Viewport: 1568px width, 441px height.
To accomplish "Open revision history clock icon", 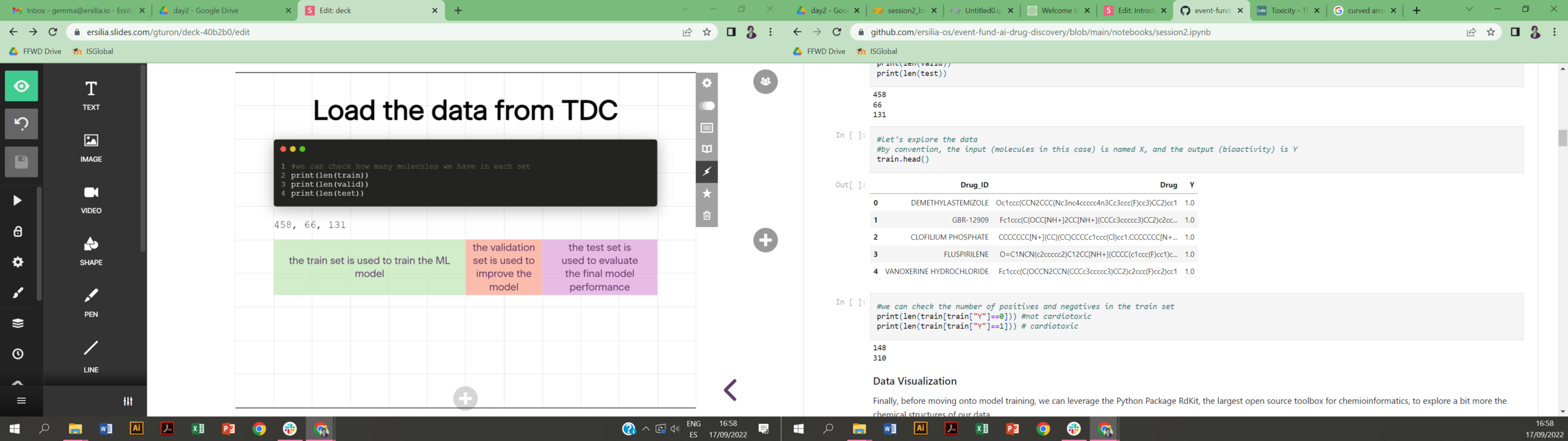I will pos(18,354).
